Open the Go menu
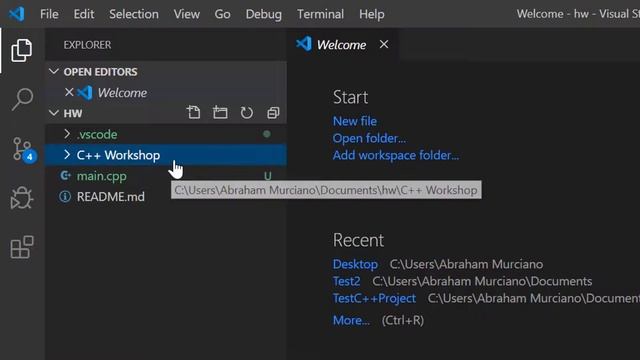The width and height of the screenshot is (640, 360). click(x=222, y=14)
